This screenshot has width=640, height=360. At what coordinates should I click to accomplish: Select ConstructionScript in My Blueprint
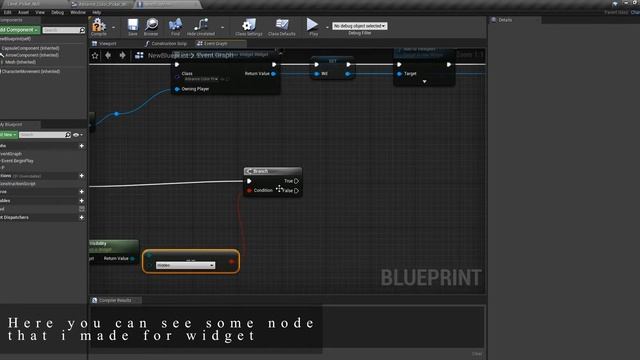point(18,184)
